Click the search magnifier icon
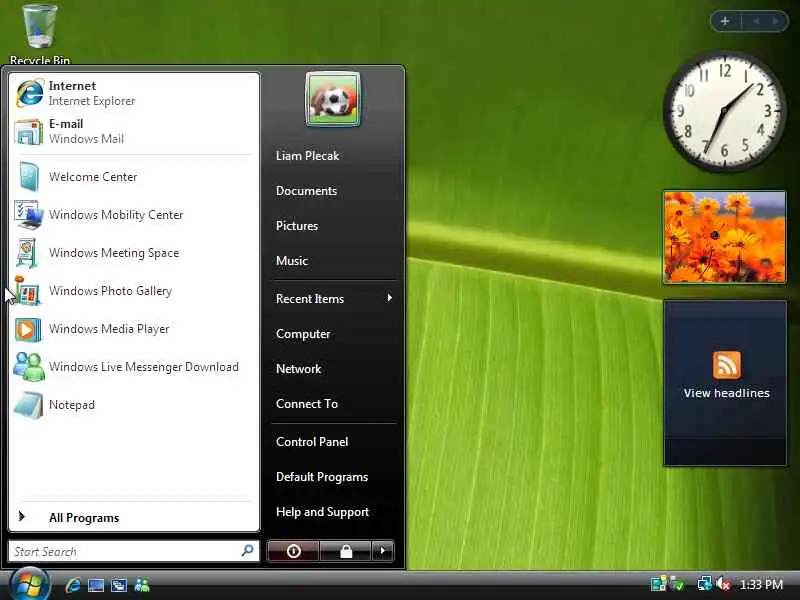This screenshot has height=600, width=800. click(x=247, y=551)
